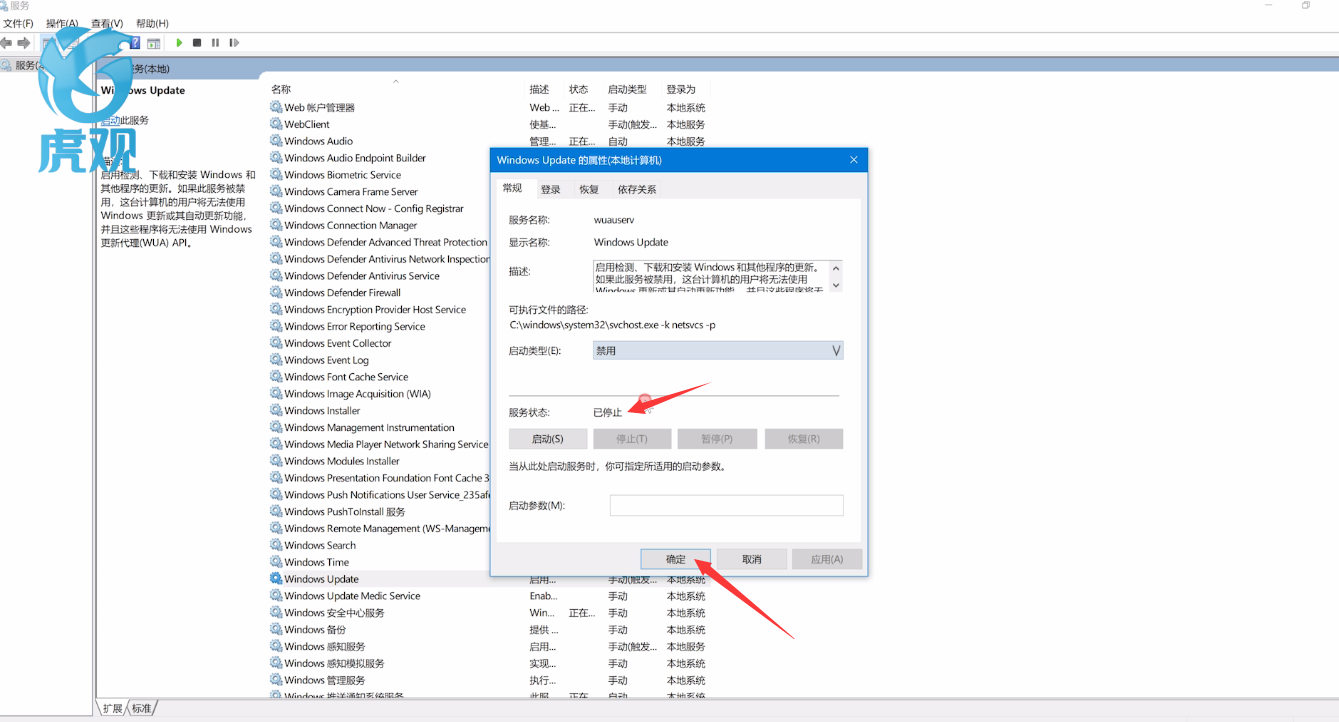1339x722 pixels.
Task: Click the gear icon of Windows Defender Firewall
Action: click(x=276, y=293)
